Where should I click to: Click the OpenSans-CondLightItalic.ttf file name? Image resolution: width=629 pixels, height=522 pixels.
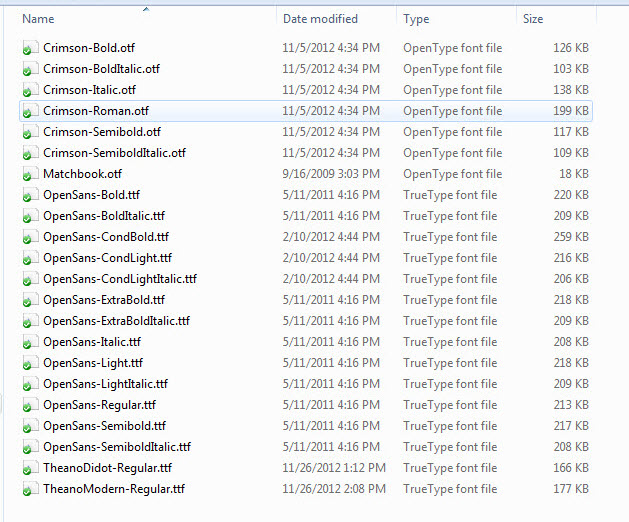point(120,279)
